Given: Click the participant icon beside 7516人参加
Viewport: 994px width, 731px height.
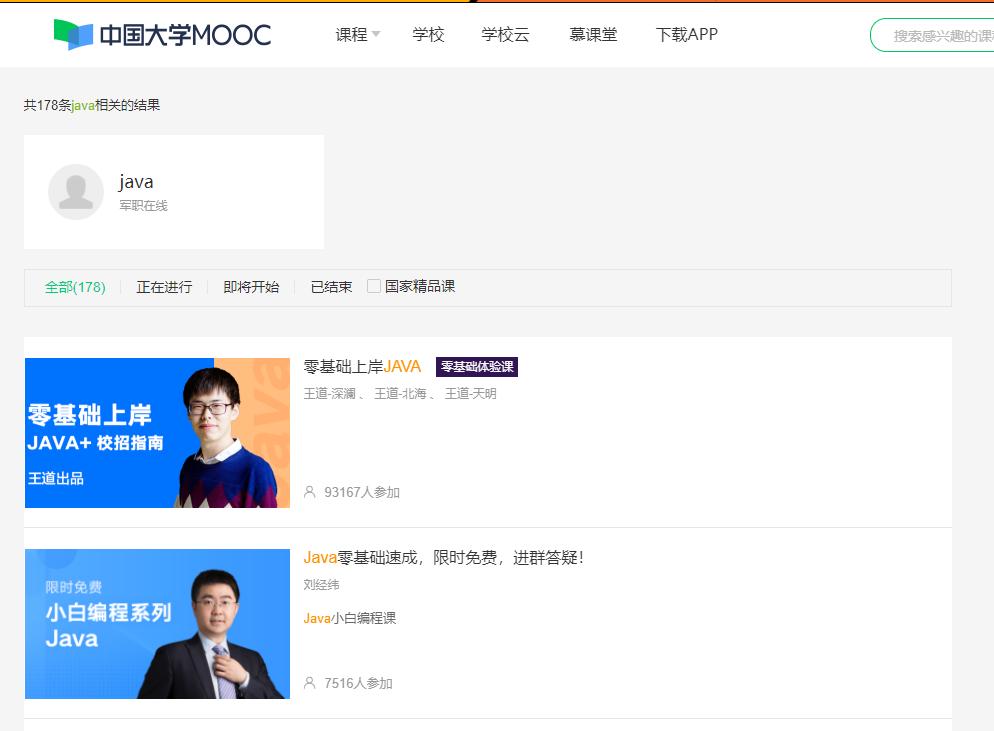Looking at the screenshot, I should (310, 683).
